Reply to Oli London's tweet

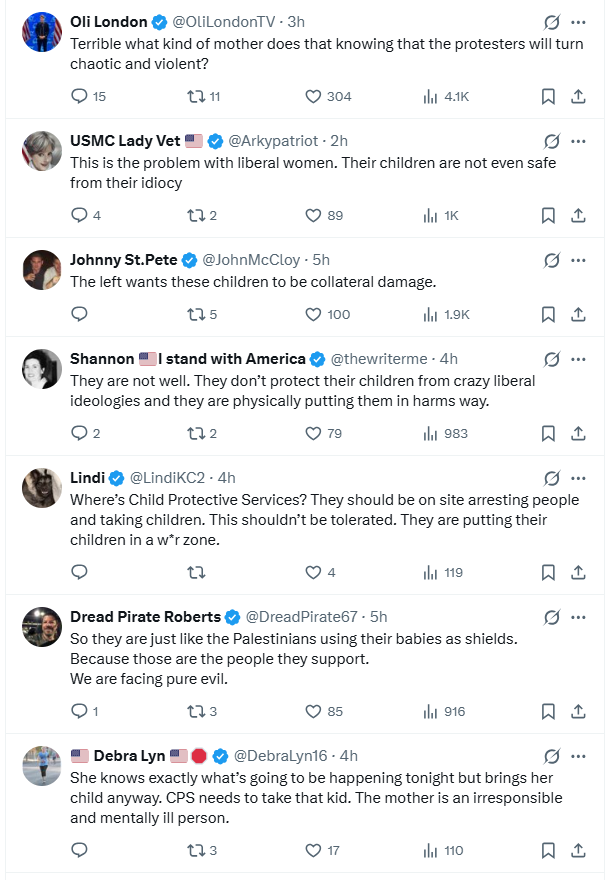81,97
